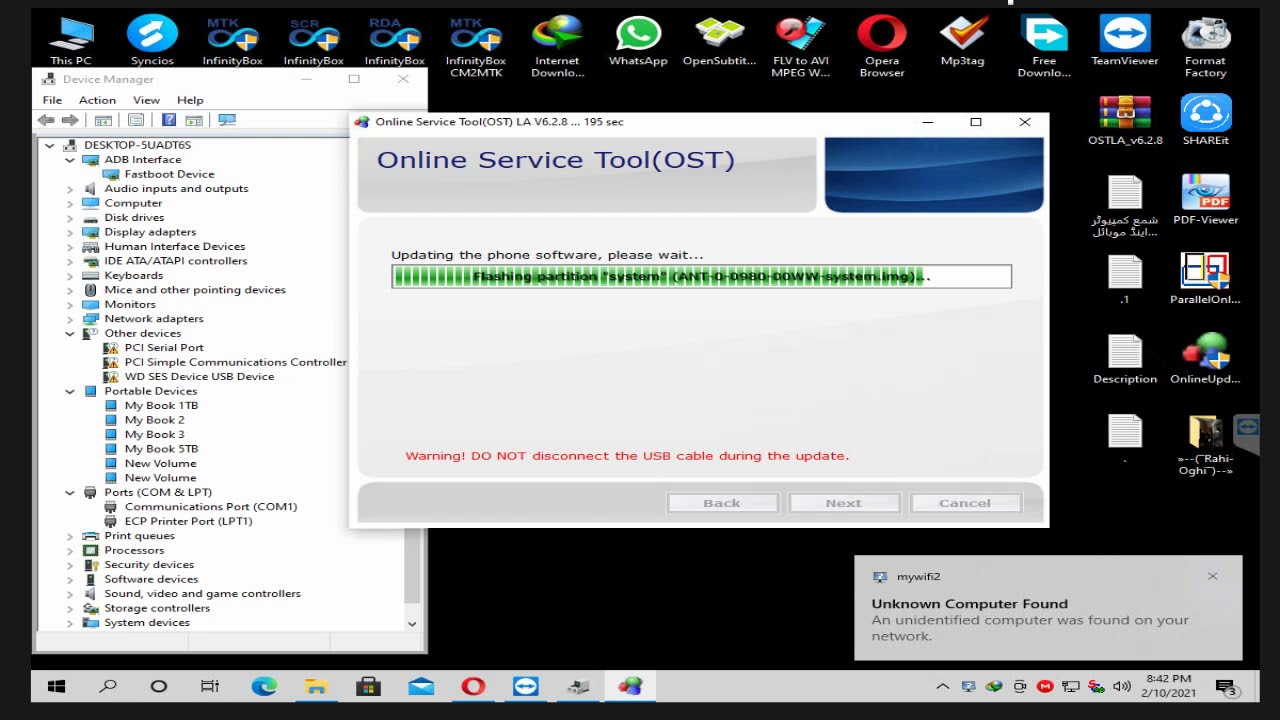1280x720 pixels.
Task: Expand the Storage controllers node
Action: [x=70, y=608]
